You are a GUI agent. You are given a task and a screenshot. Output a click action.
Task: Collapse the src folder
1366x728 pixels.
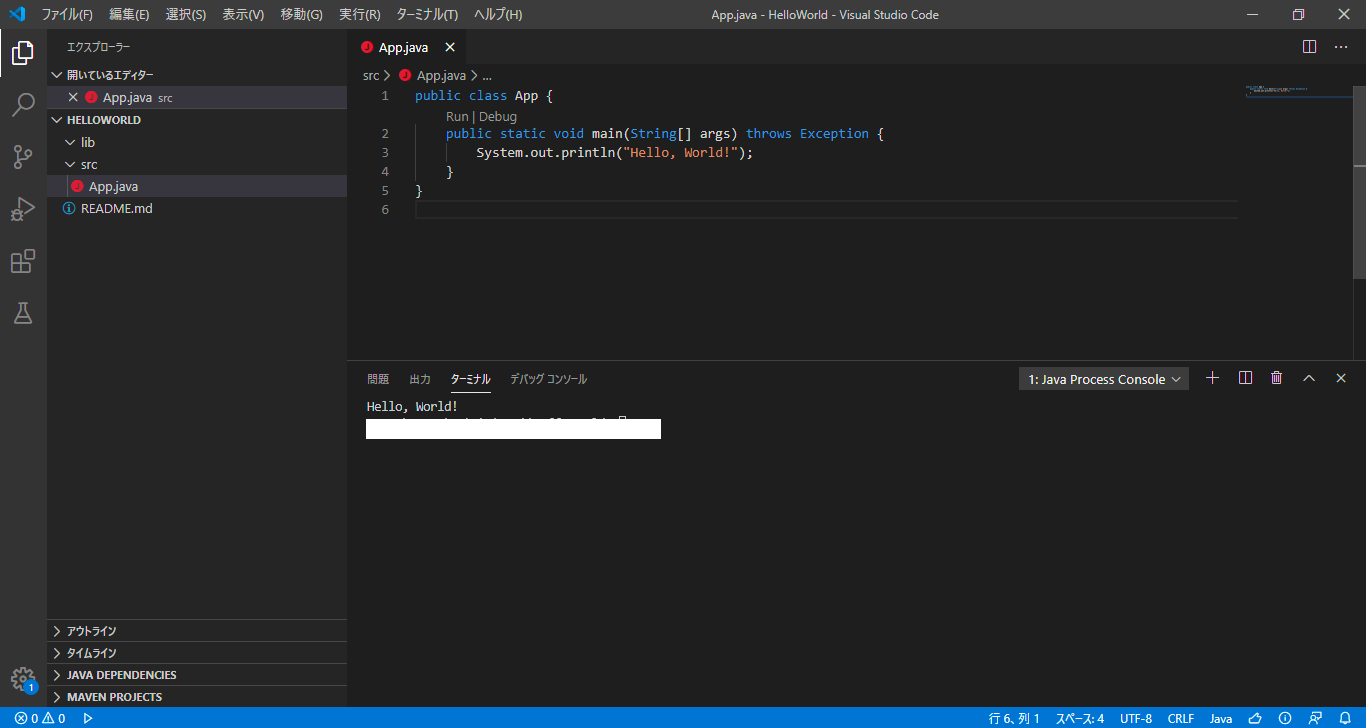(x=197, y=164)
